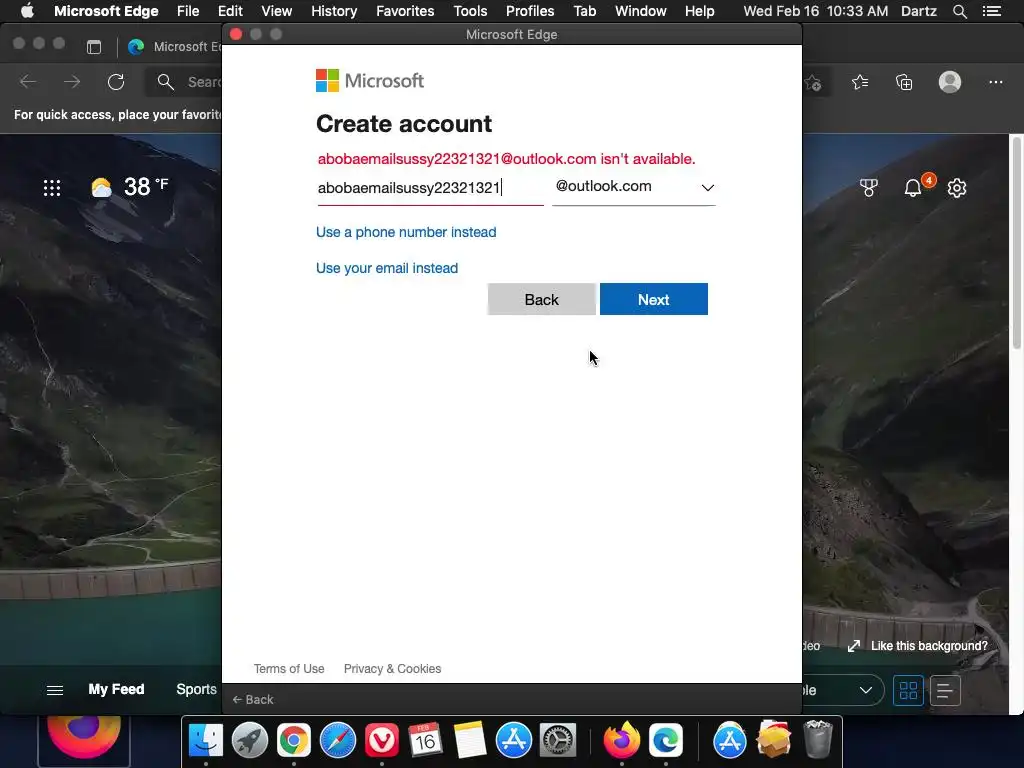
Task: Open Finder from the dock
Action: coord(206,741)
